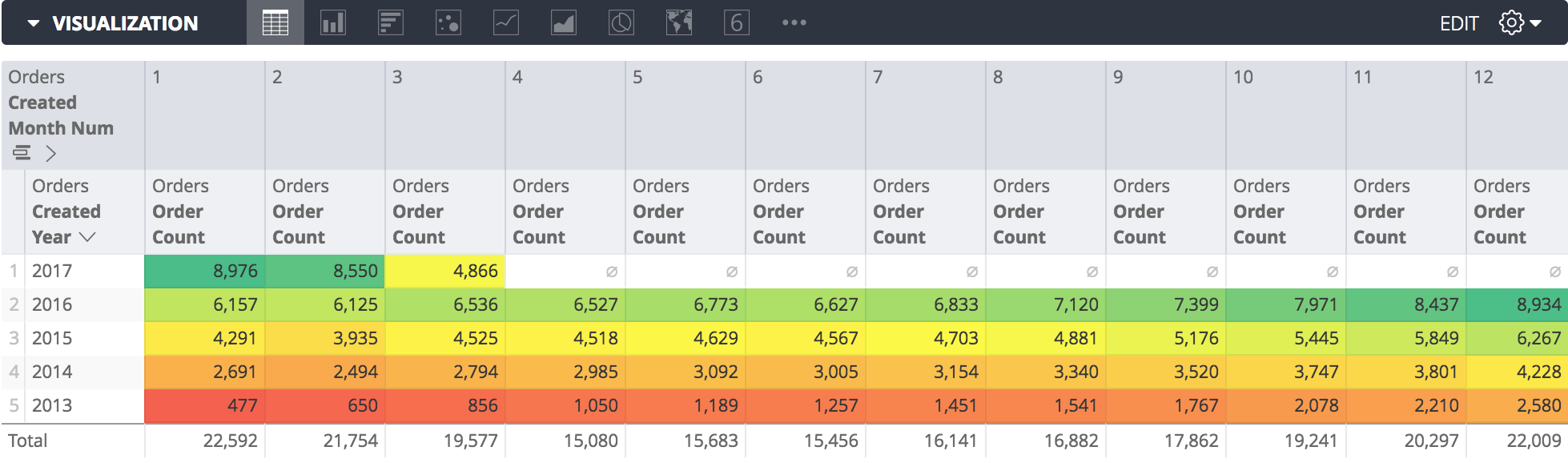Switch to Column chart visualization
Viewport: 1568px width, 463px height.
click(x=332, y=22)
